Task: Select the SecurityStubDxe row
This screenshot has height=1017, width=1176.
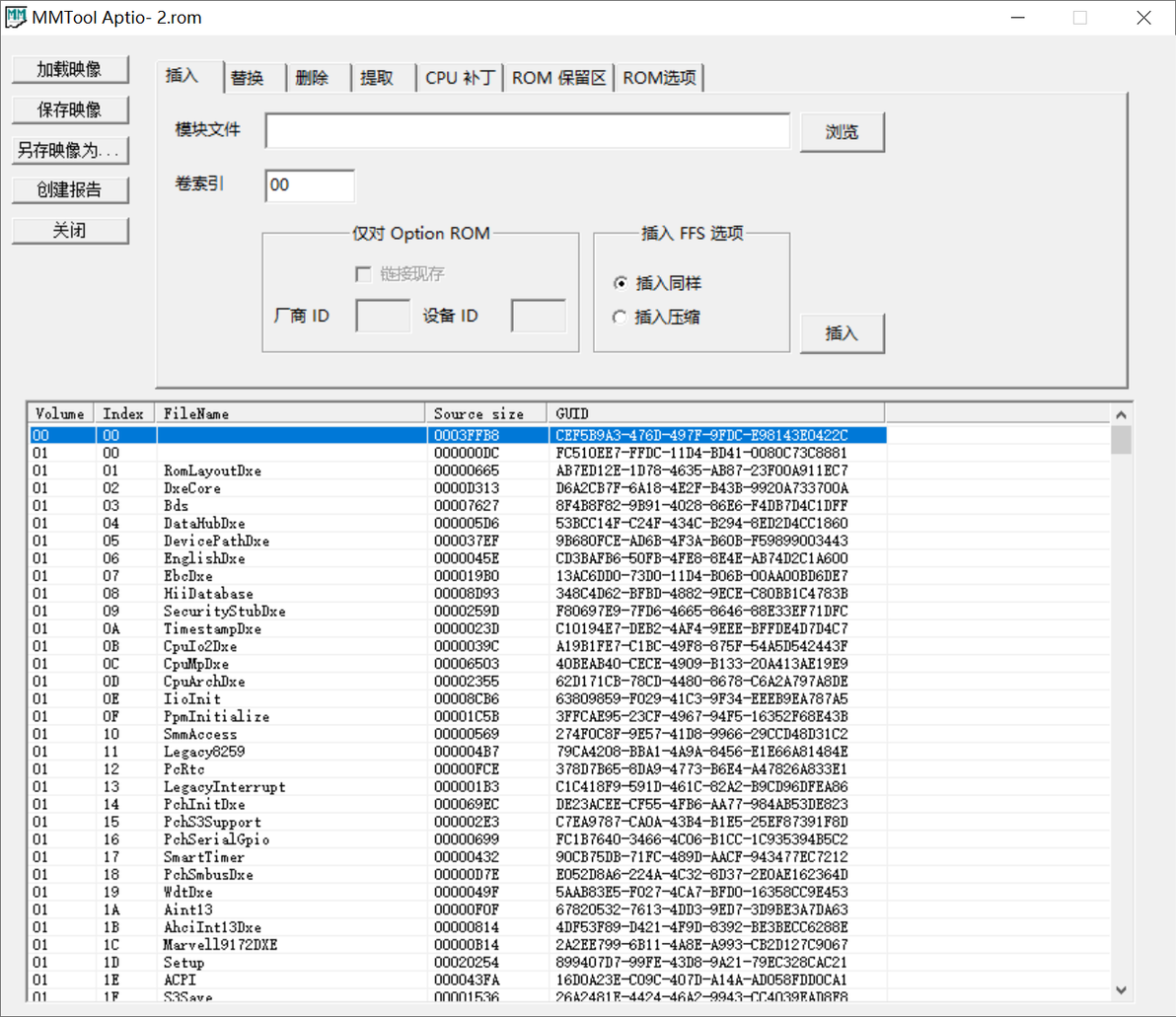Action: coord(458,612)
